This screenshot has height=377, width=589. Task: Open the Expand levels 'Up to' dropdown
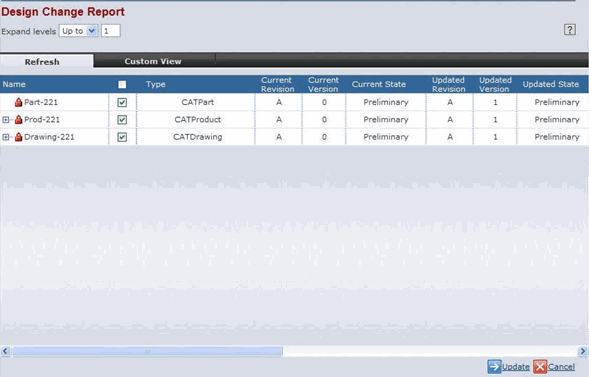coord(79,31)
